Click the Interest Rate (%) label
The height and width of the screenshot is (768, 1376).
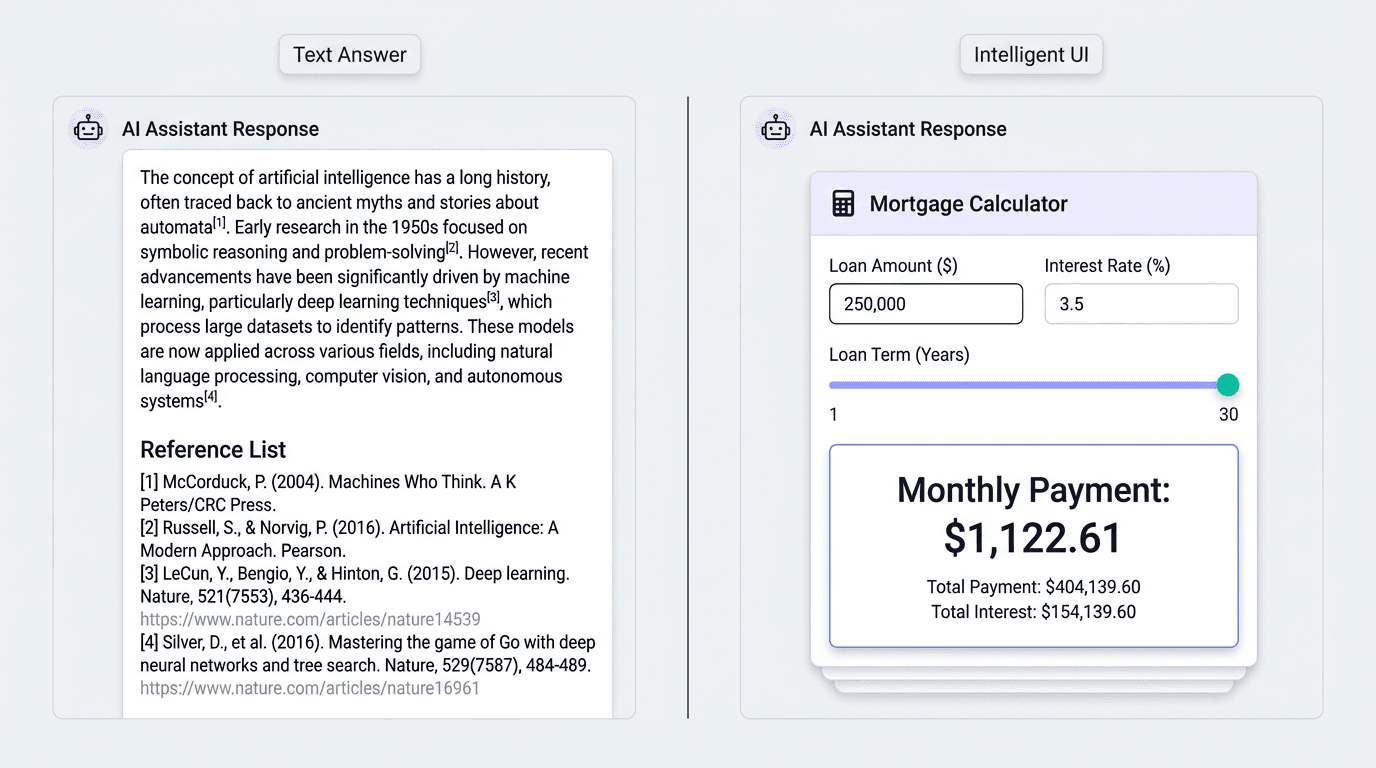click(x=1107, y=266)
